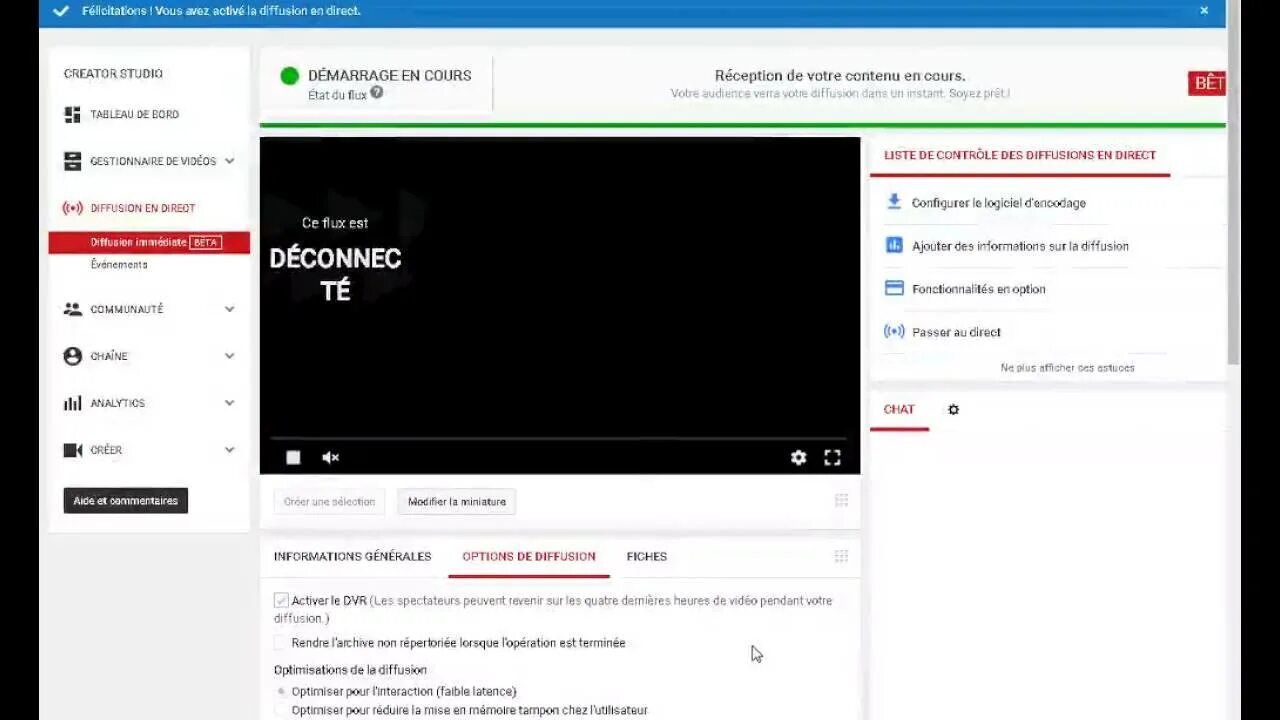This screenshot has width=1280, height=720.
Task: Click the État du flux help icon
Action: (377, 93)
